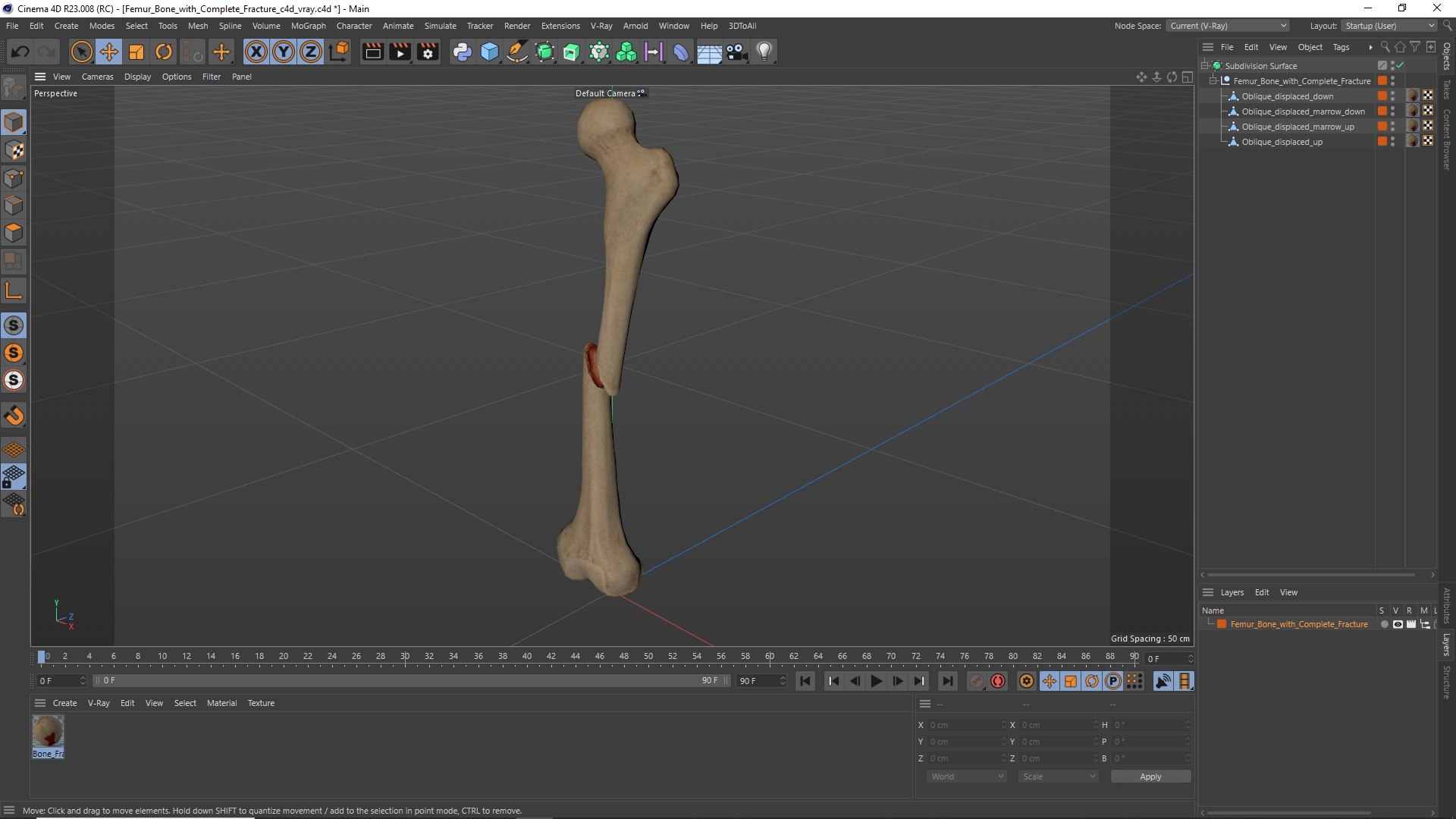Image resolution: width=1456 pixels, height=819 pixels.
Task: Open Edit Render Settings icon
Action: tap(428, 52)
